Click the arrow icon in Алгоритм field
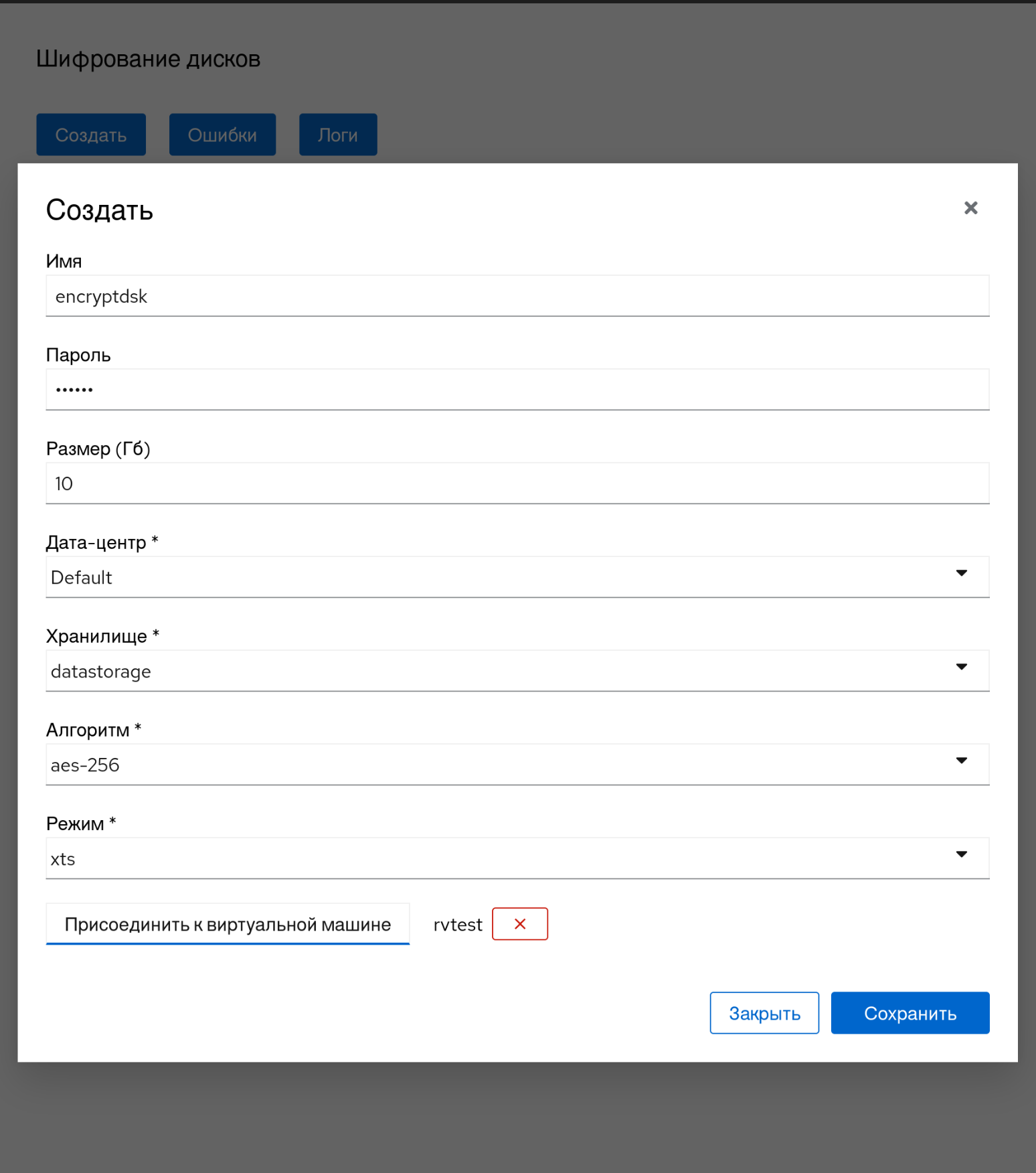 961,761
